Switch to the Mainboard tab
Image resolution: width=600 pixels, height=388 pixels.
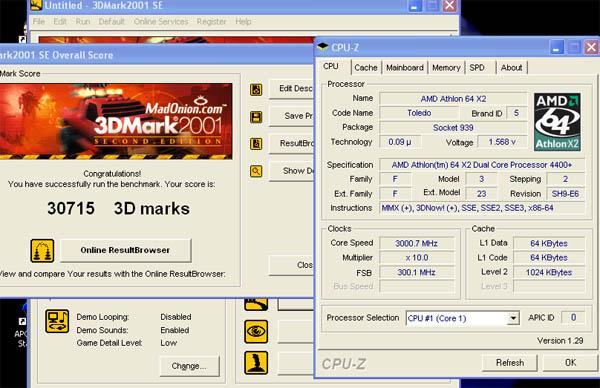pos(405,68)
